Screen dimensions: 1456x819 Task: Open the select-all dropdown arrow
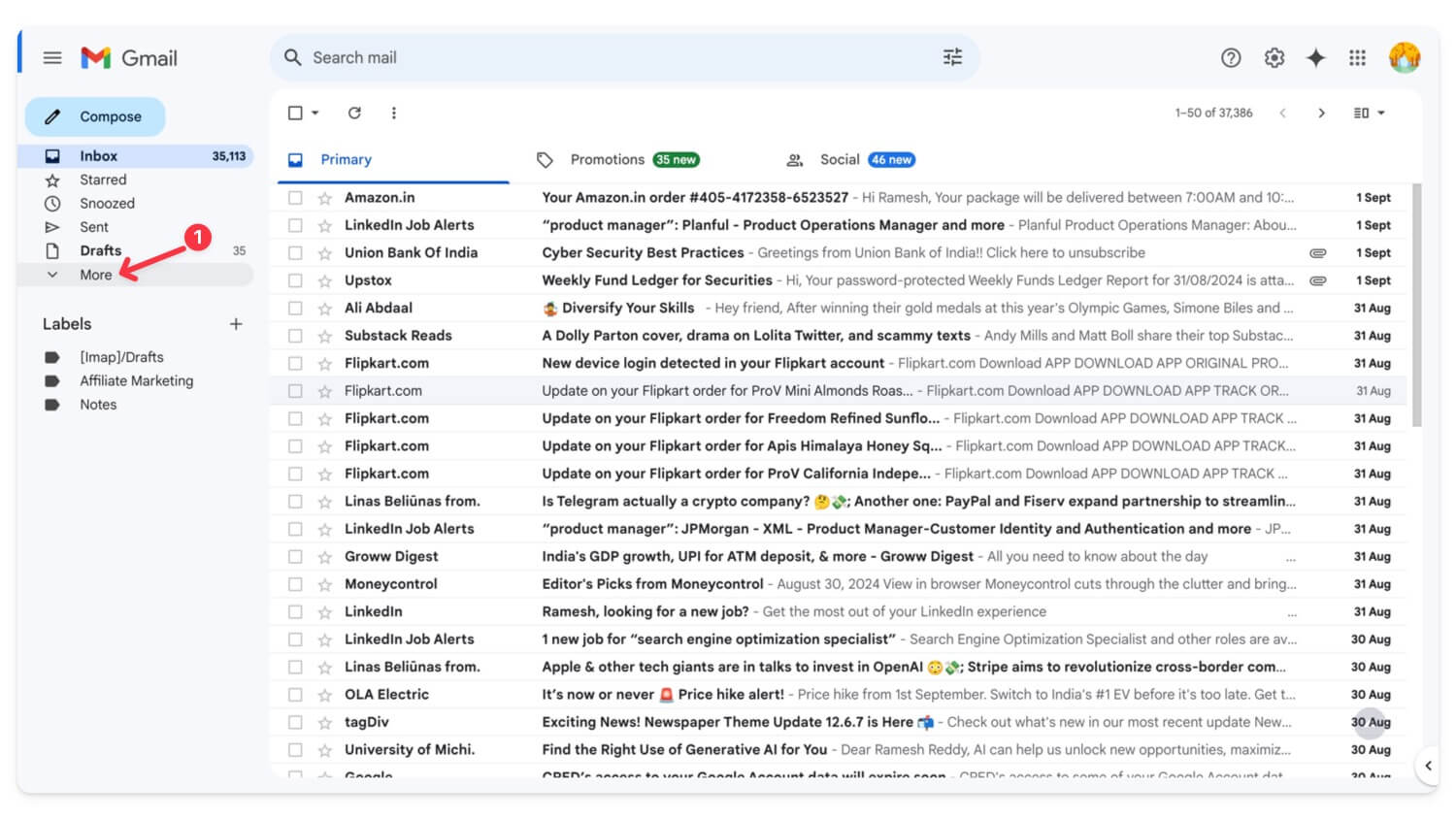tap(315, 114)
